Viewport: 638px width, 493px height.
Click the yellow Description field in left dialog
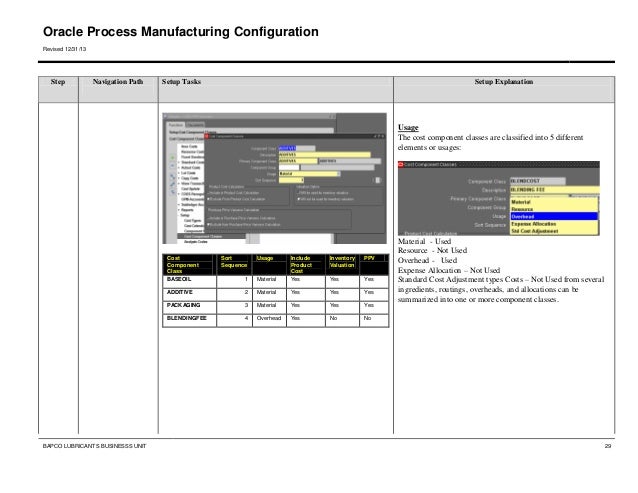tap(325, 155)
